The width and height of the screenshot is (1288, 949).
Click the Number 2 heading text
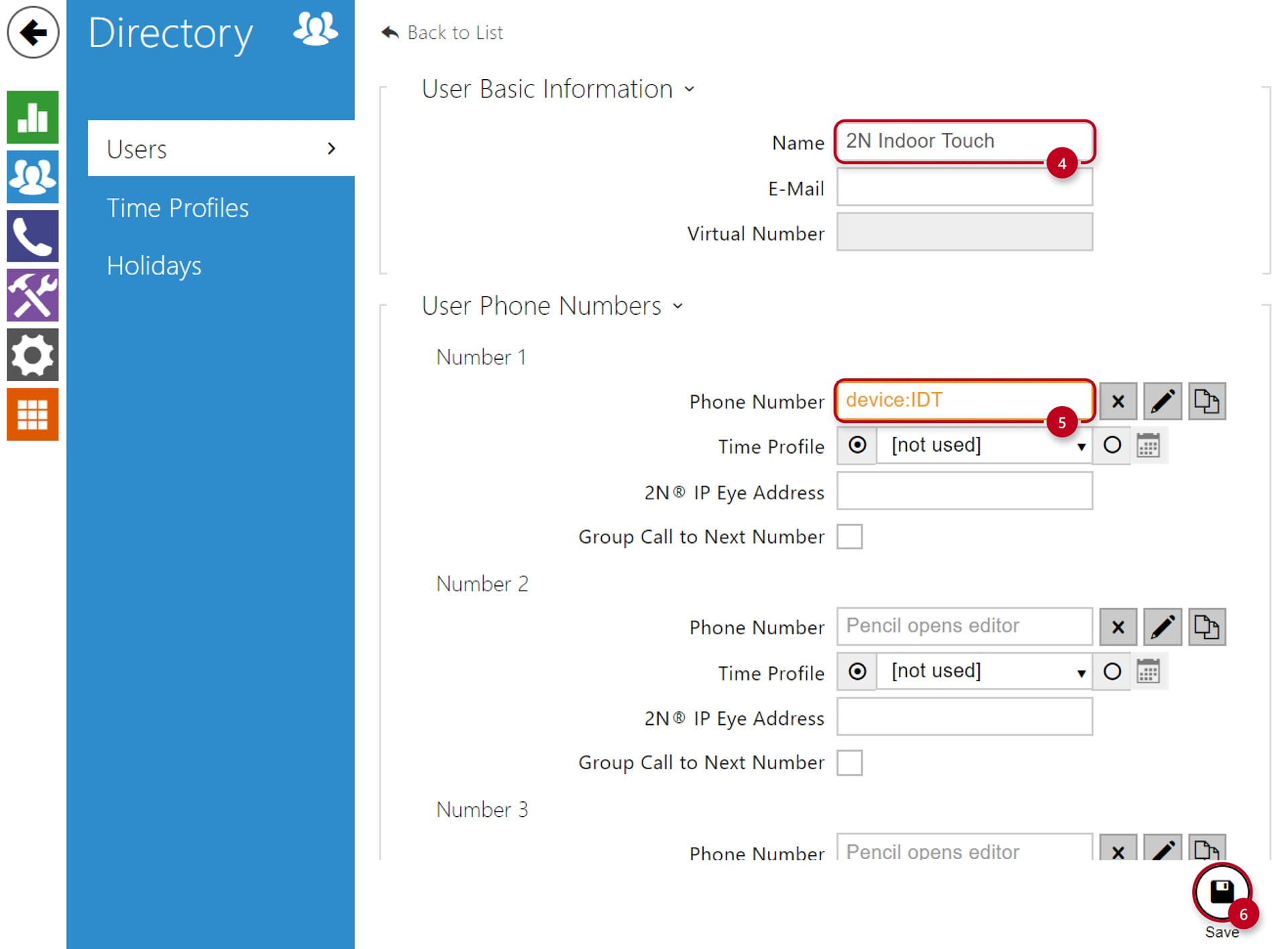482,583
